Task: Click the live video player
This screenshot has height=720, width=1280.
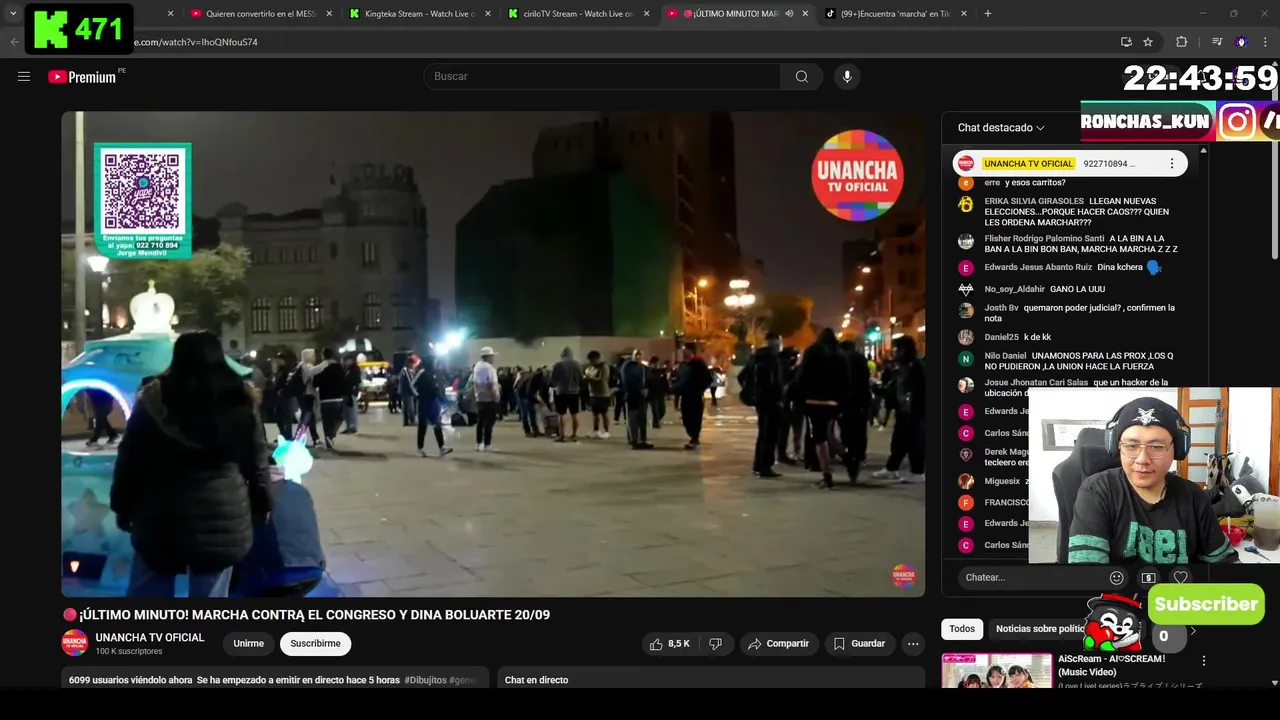Action: pos(493,354)
